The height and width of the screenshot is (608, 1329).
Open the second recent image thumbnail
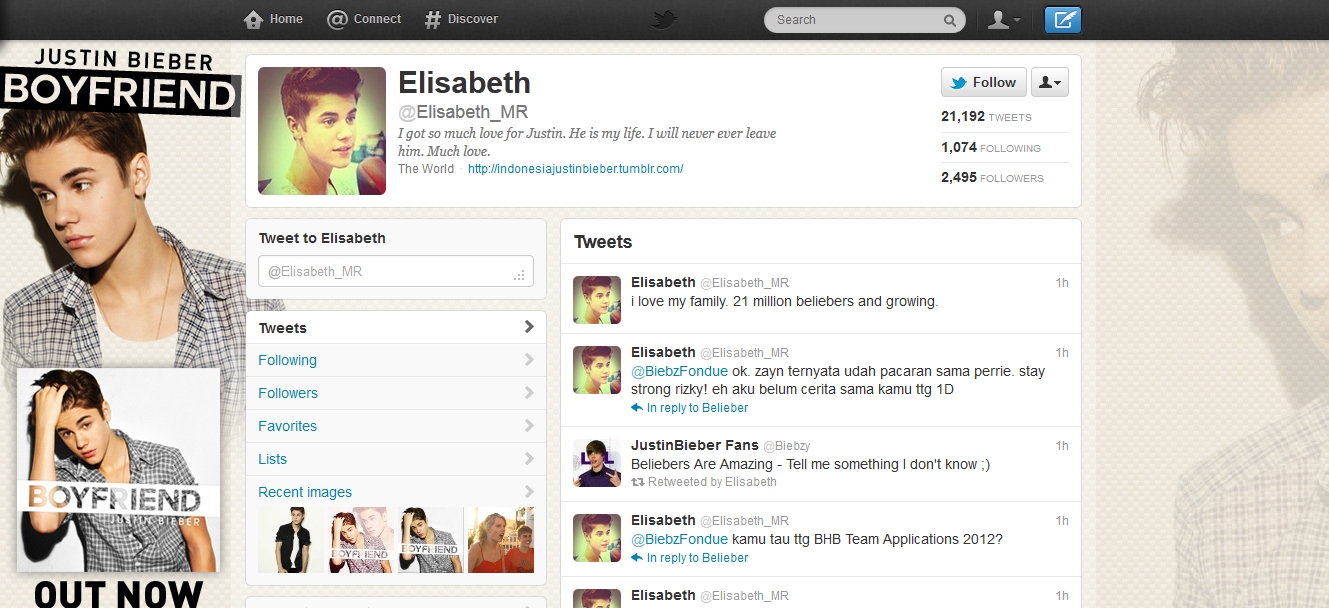coord(361,540)
